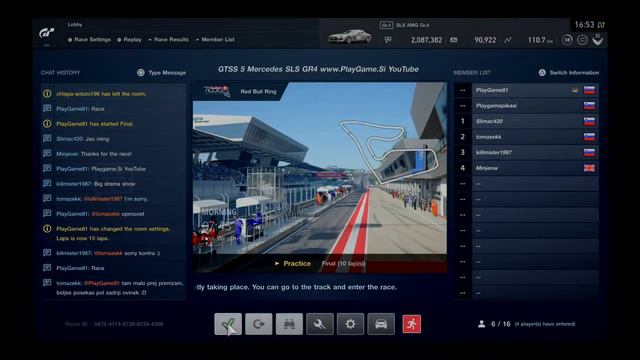Click the scrolling status message below the track image
Screen dimensions: 640x360
point(296,287)
